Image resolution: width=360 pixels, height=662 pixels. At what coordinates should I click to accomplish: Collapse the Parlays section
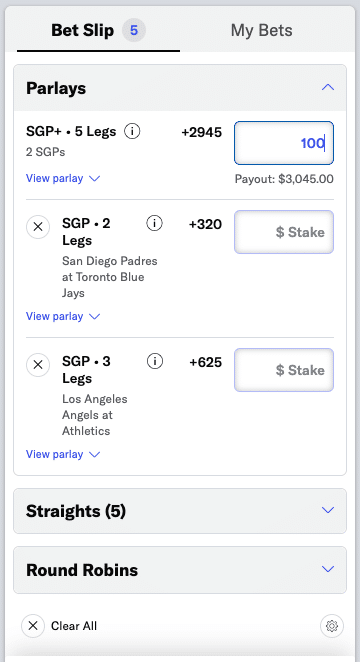pyautogui.click(x=328, y=87)
